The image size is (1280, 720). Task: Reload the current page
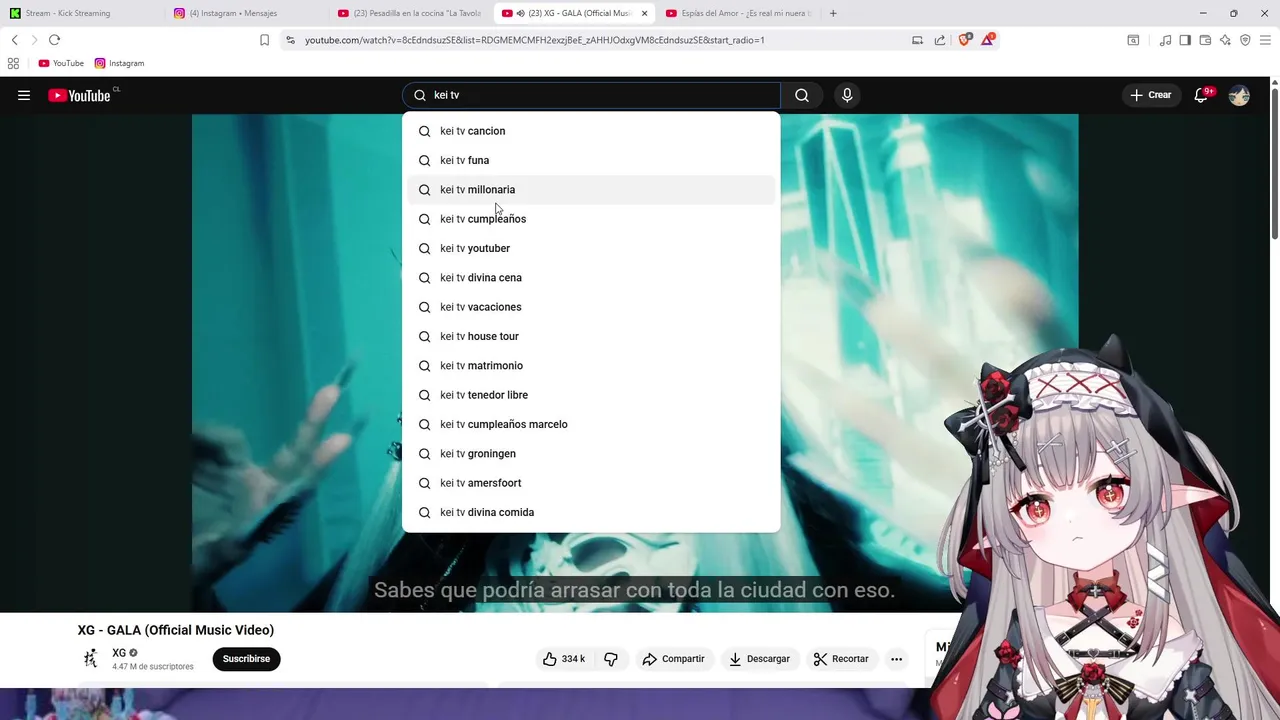pyautogui.click(x=54, y=40)
